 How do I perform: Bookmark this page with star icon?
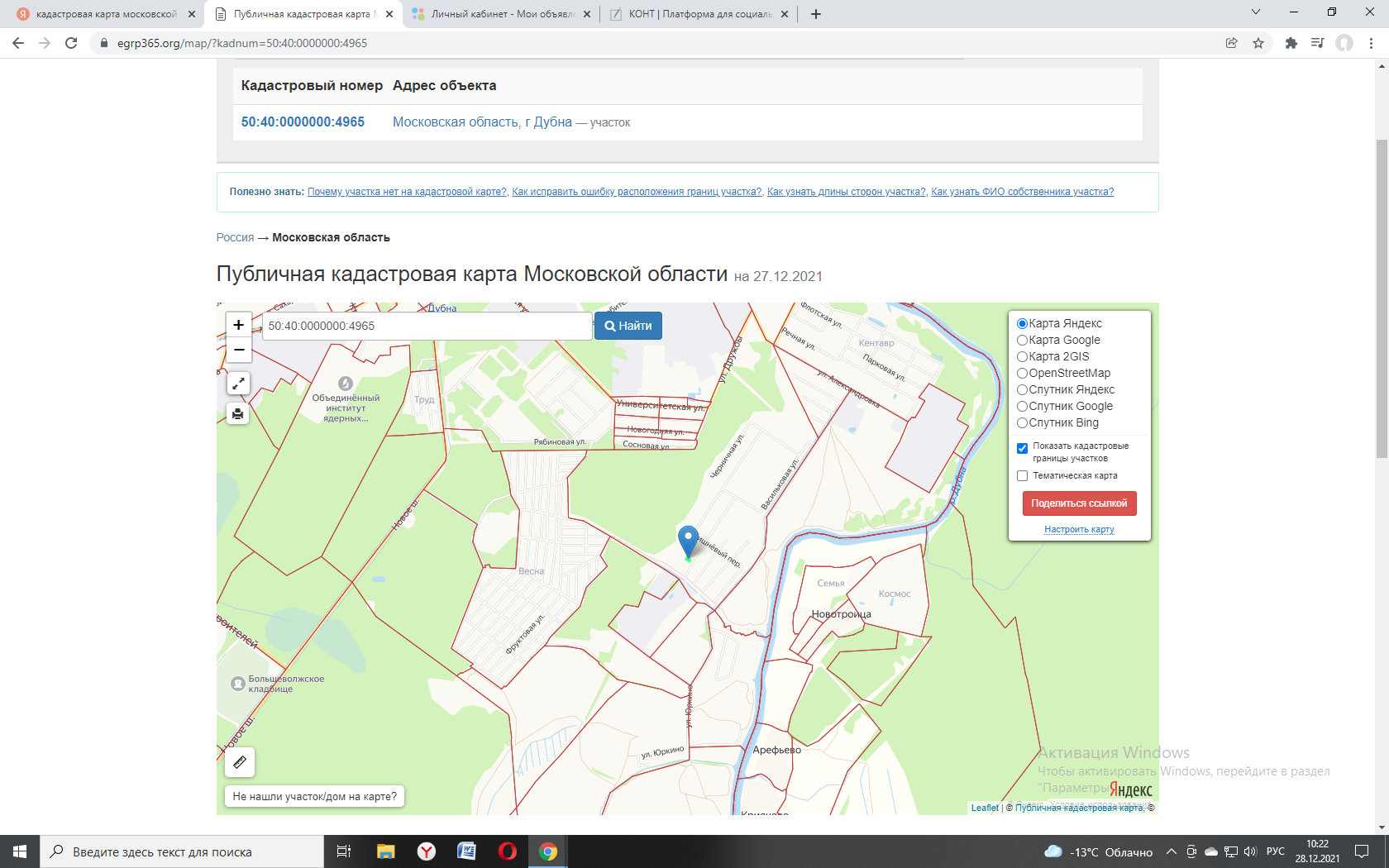click(1258, 43)
